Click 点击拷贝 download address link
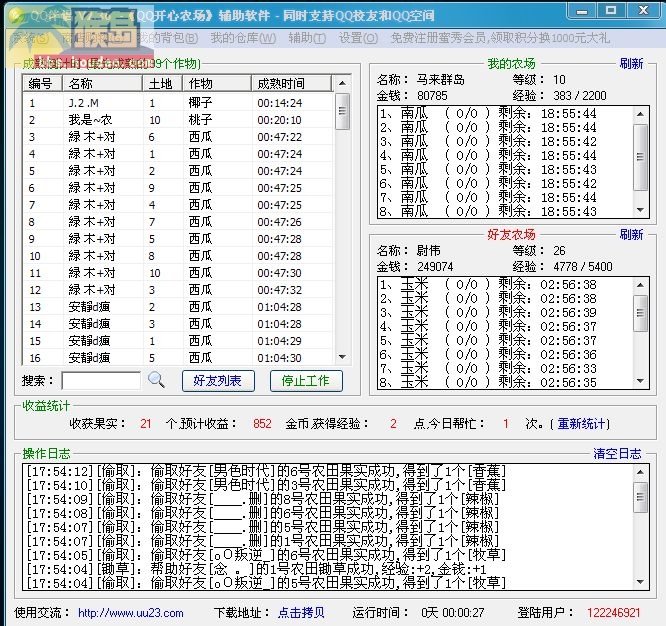Viewport: 666px width, 626px height. (x=301, y=612)
